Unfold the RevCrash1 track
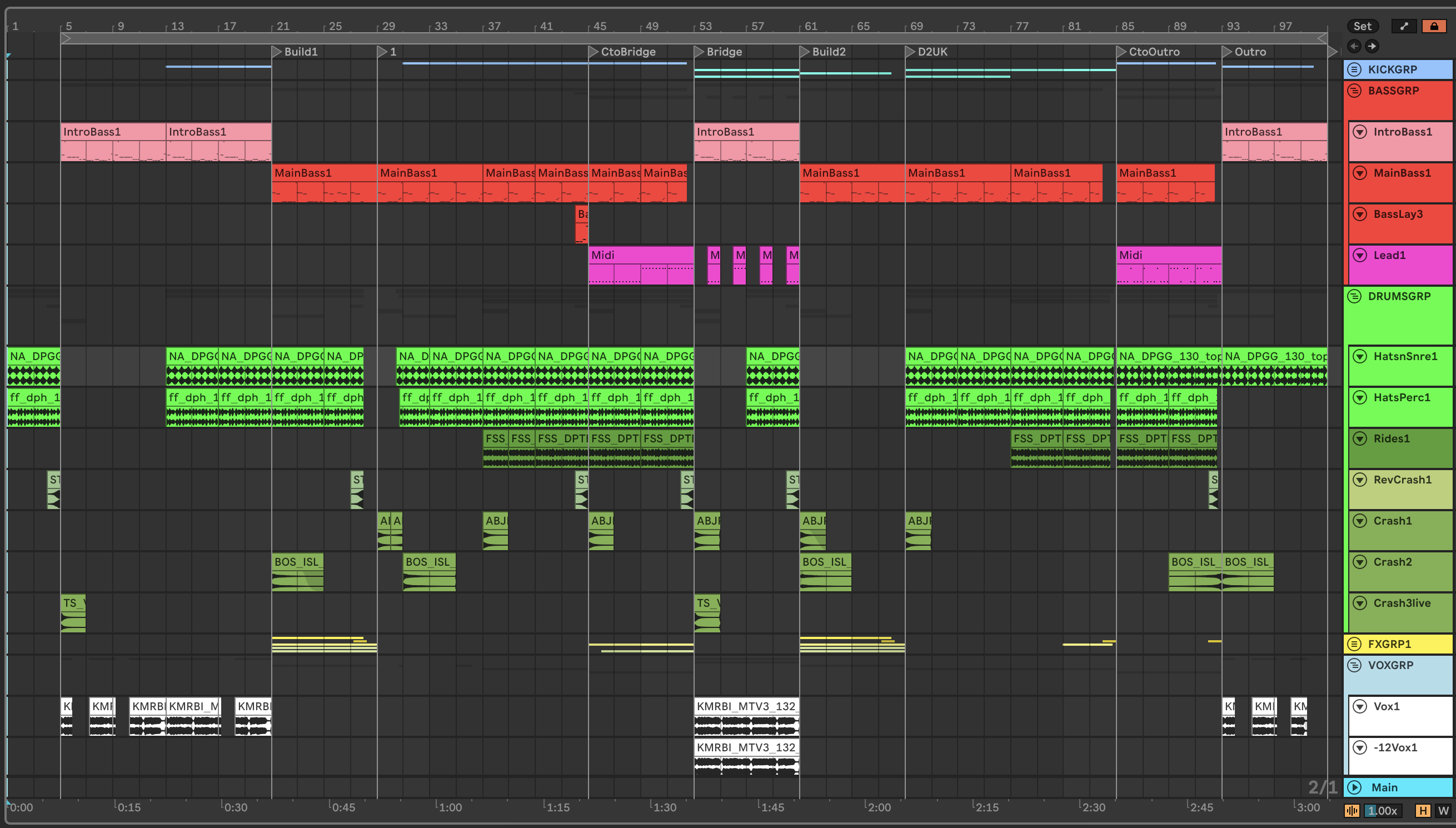Image resolution: width=1456 pixels, height=828 pixels. 1360,480
